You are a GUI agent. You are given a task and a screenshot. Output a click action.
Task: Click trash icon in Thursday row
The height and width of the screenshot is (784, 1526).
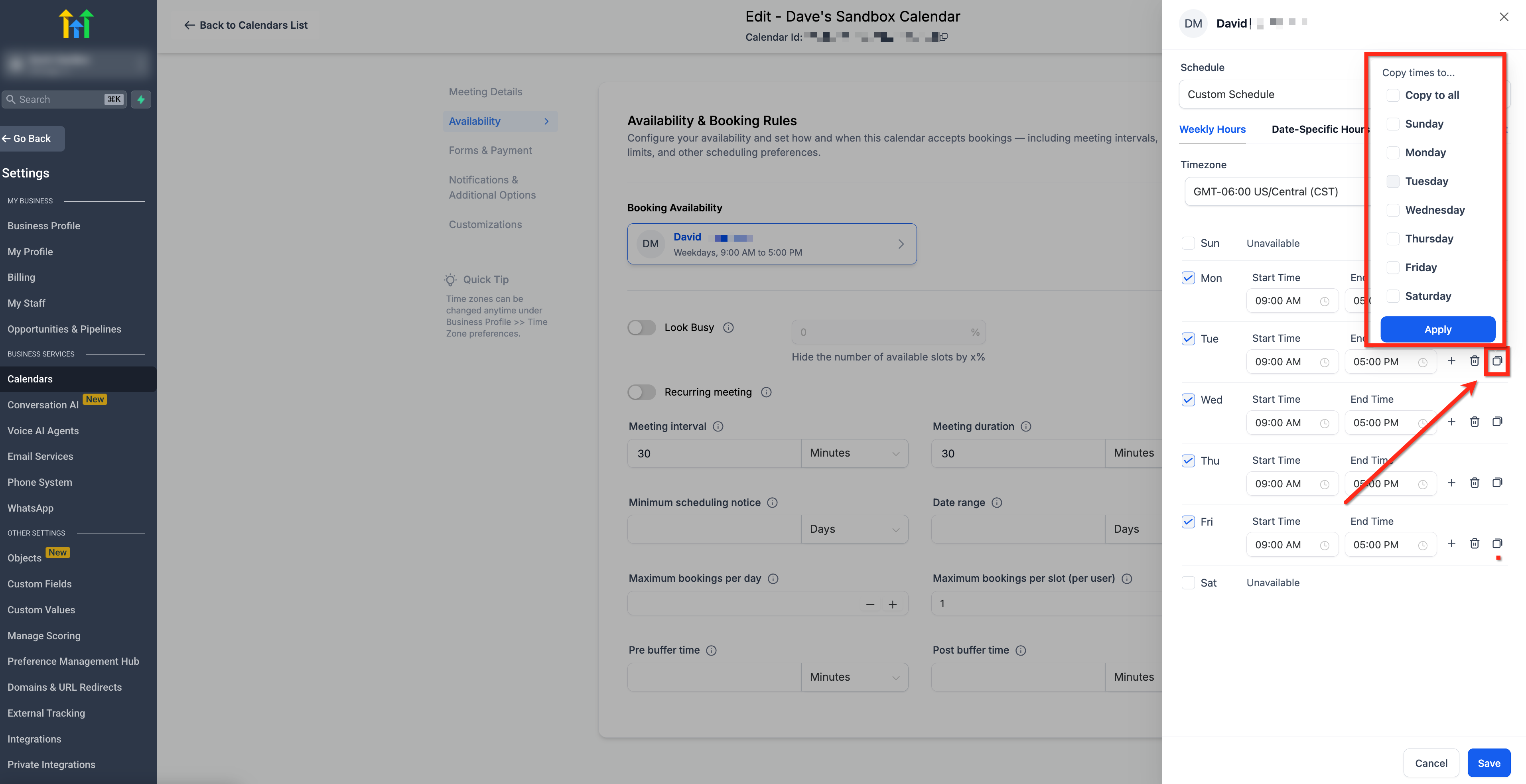point(1474,483)
